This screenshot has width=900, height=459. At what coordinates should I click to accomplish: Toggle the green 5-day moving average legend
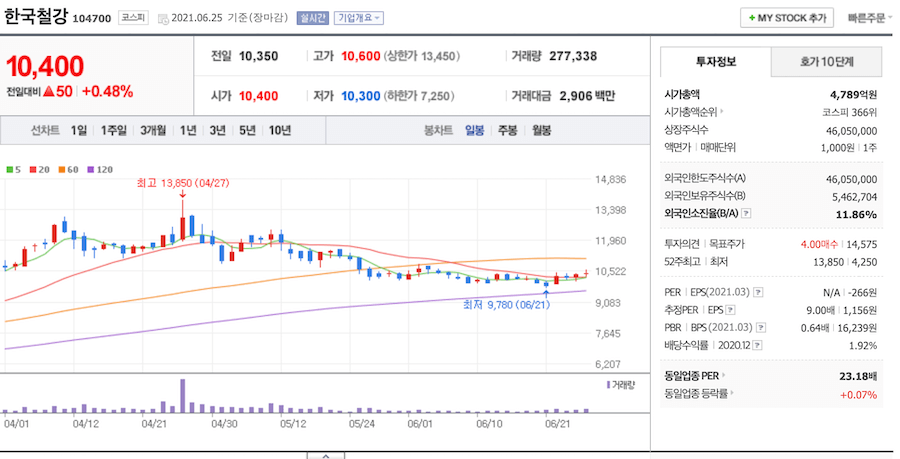[14, 170]
